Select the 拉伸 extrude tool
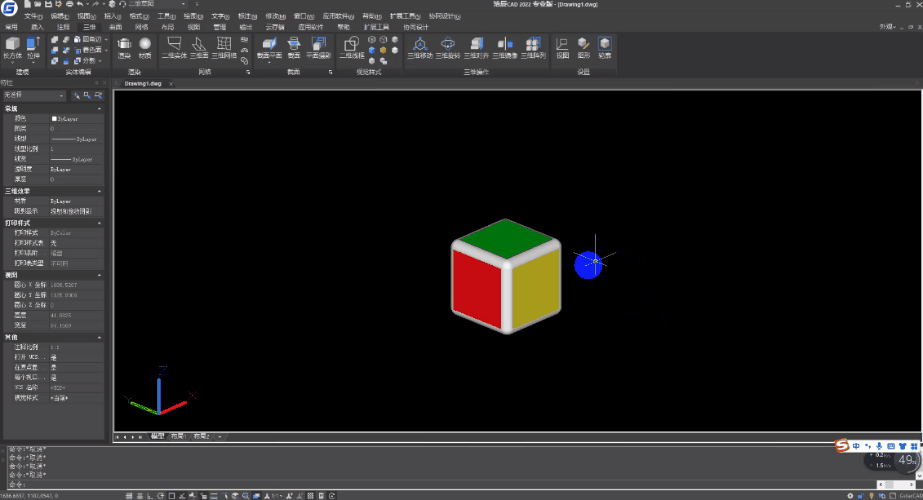 pyautogui.click(x=33, y=48)
